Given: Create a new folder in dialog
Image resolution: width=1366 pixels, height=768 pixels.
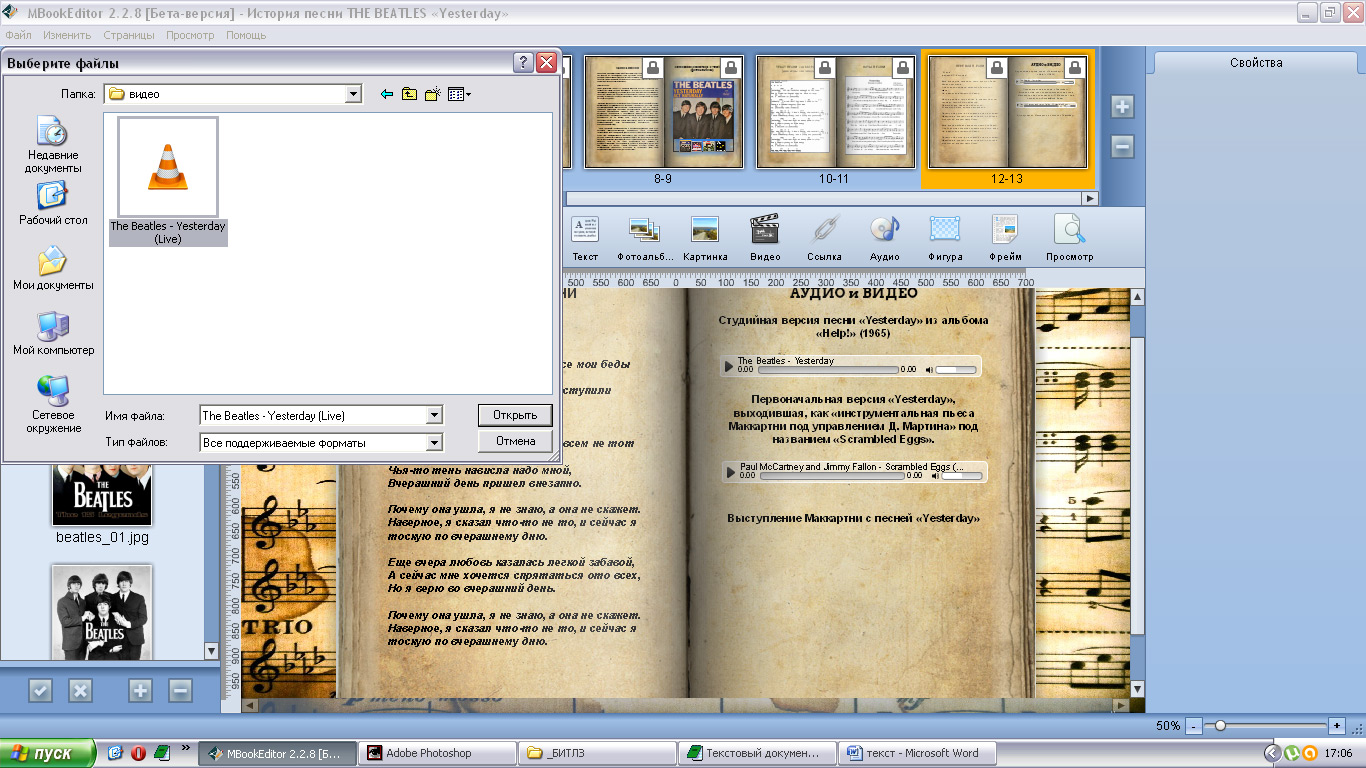Looking at the screenshot, I should pos(432,94).
